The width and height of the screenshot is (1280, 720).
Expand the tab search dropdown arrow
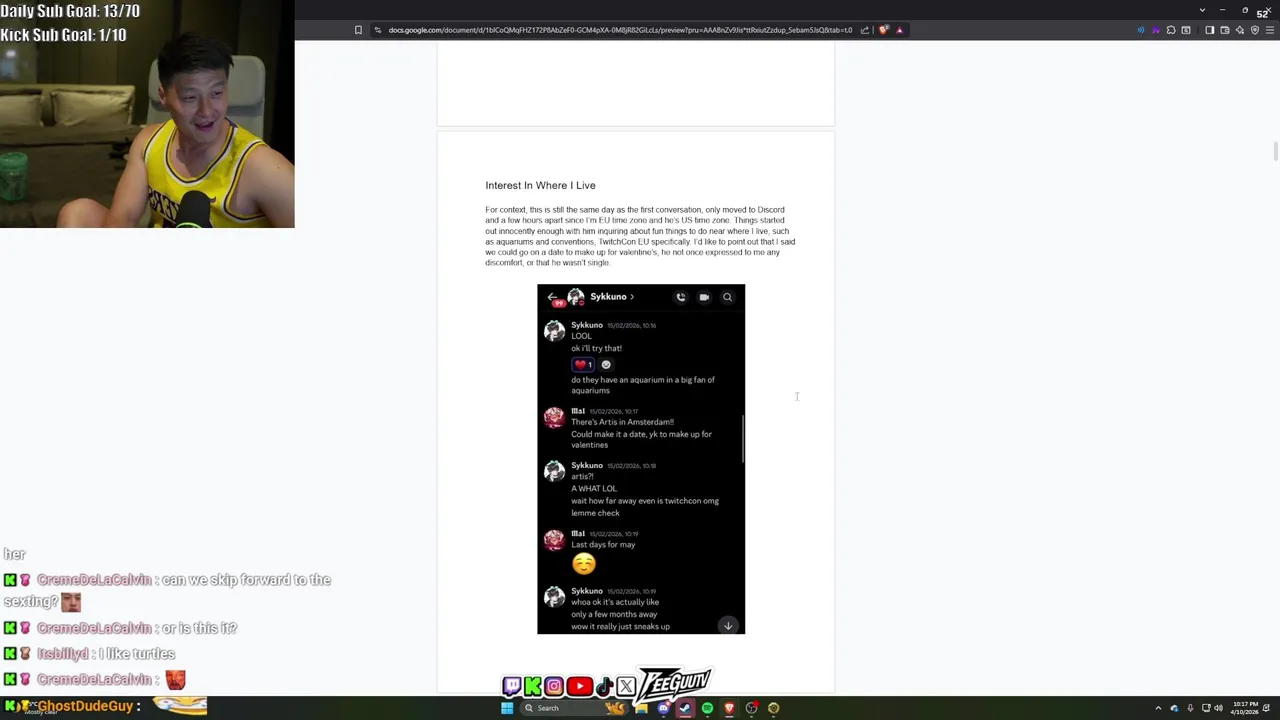[x=1202, y=10]
